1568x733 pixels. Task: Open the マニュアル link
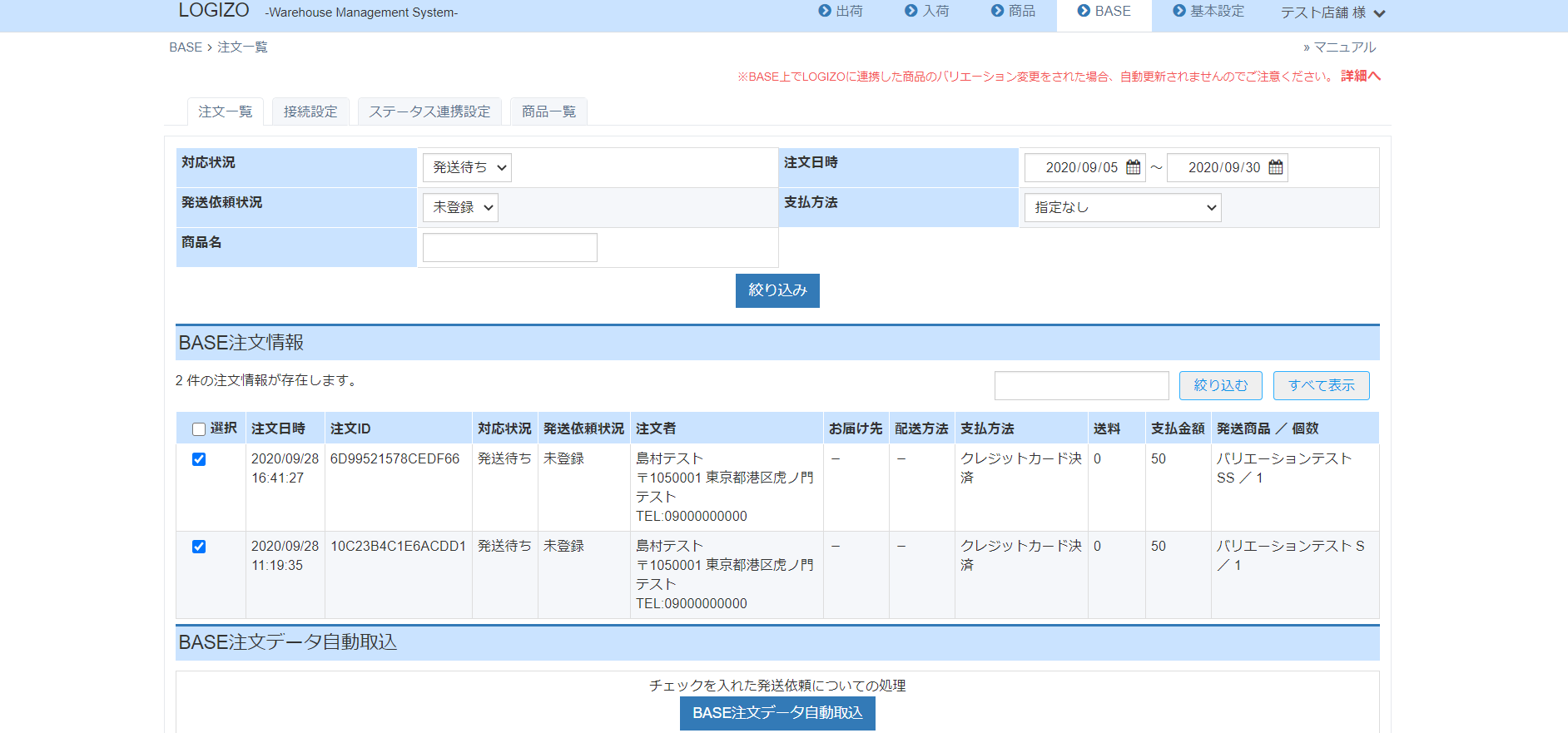[x=1339, y=47]
